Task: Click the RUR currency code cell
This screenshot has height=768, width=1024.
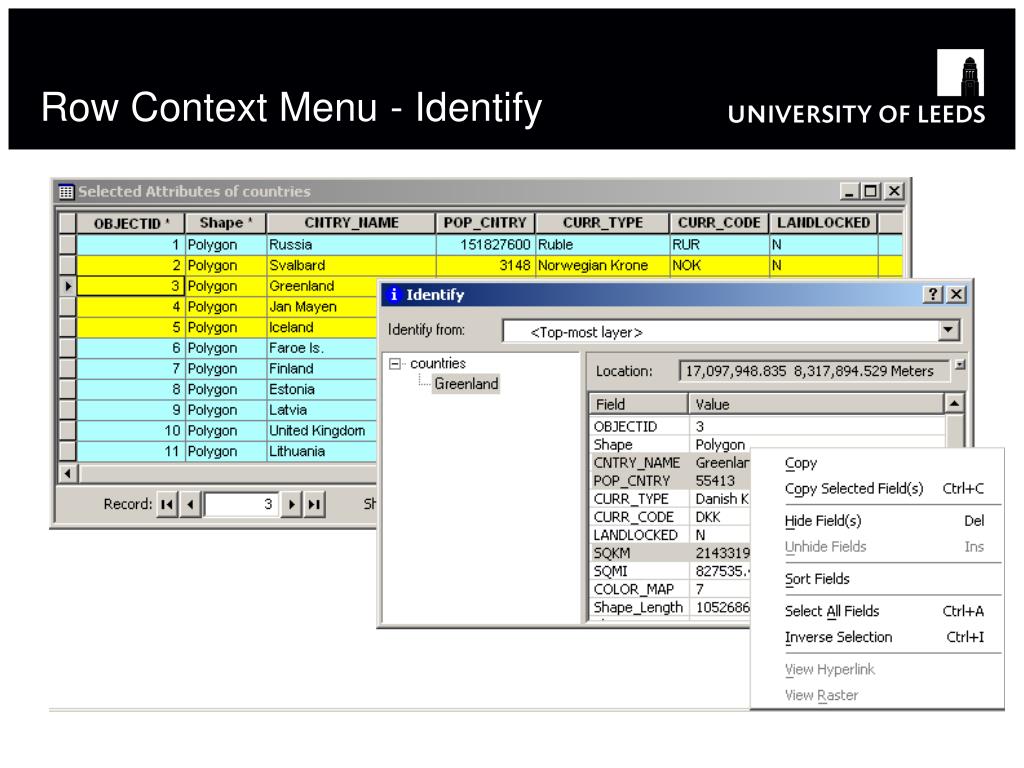Action: point(719,245)
